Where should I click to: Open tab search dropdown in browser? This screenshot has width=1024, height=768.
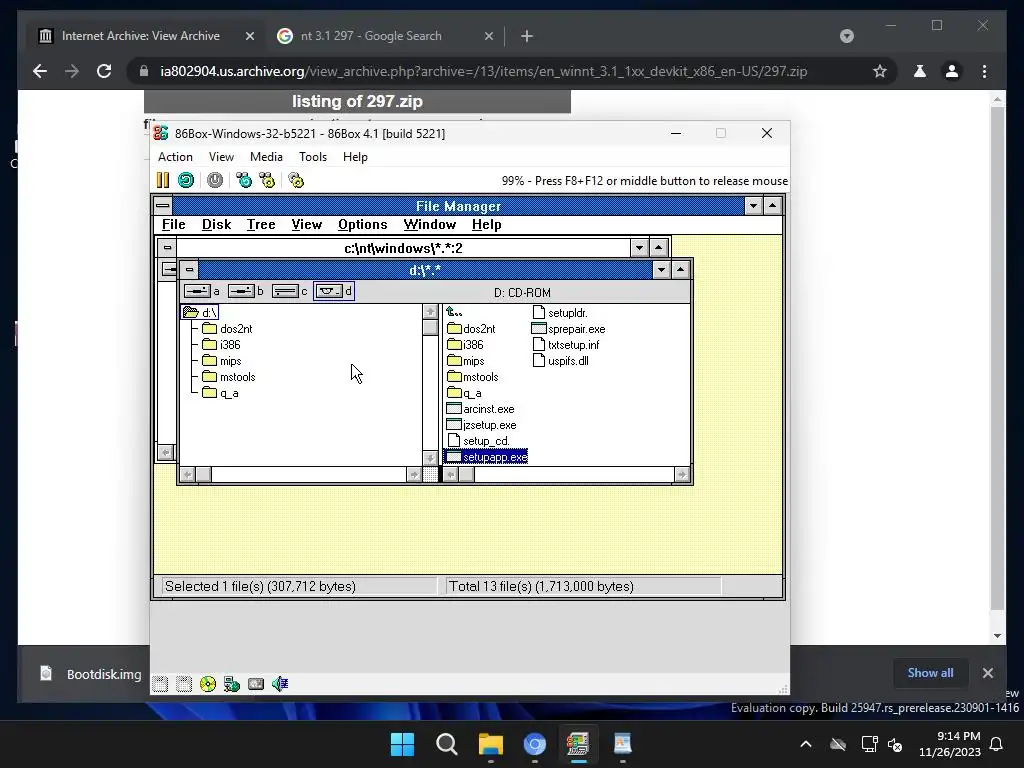point(846,36)
